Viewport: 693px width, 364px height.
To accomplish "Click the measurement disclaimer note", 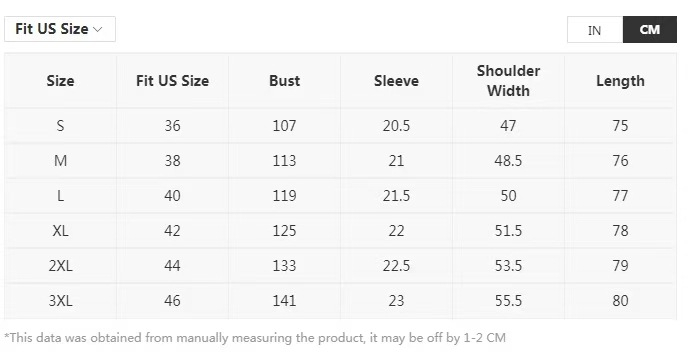I will 255,338.
